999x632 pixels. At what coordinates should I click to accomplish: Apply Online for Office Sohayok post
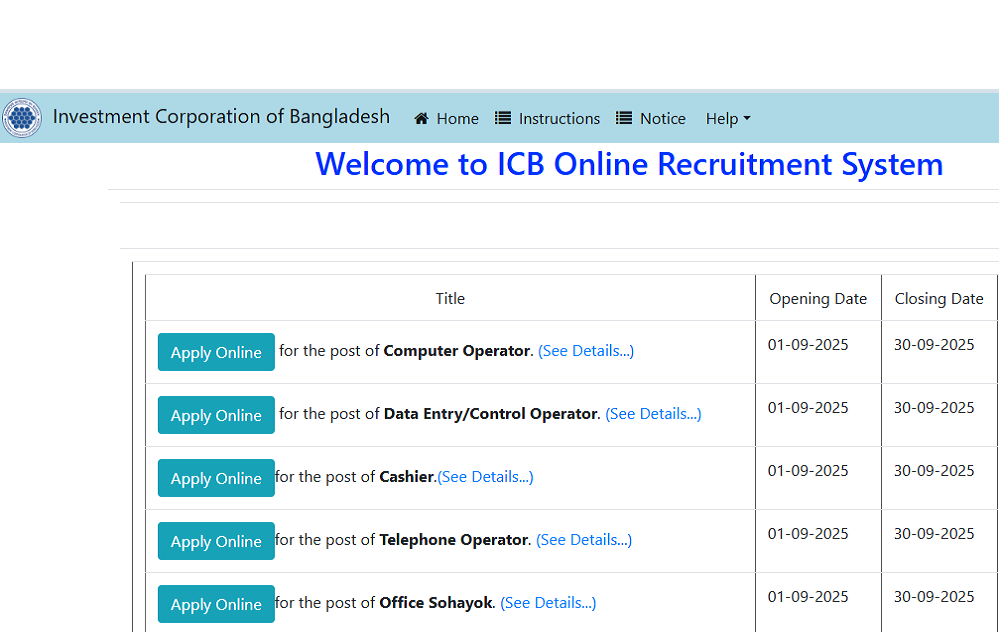[x=217, y=604]
